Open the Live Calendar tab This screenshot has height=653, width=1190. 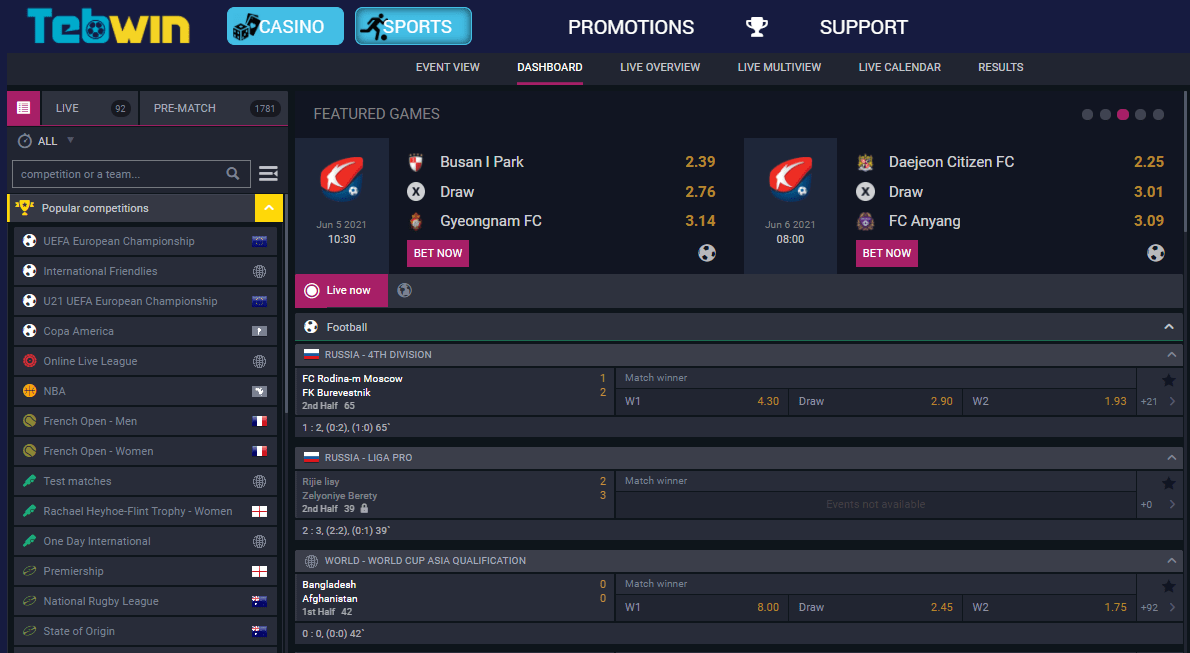pos(899,68)
